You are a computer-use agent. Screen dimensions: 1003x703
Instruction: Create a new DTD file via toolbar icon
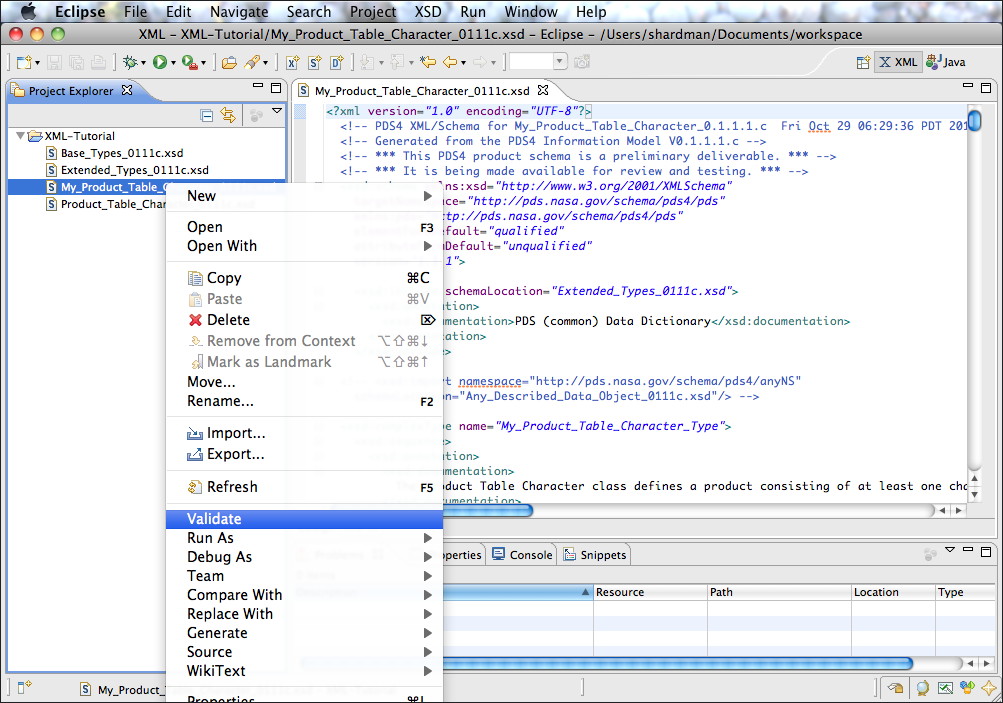pos(336,62)
